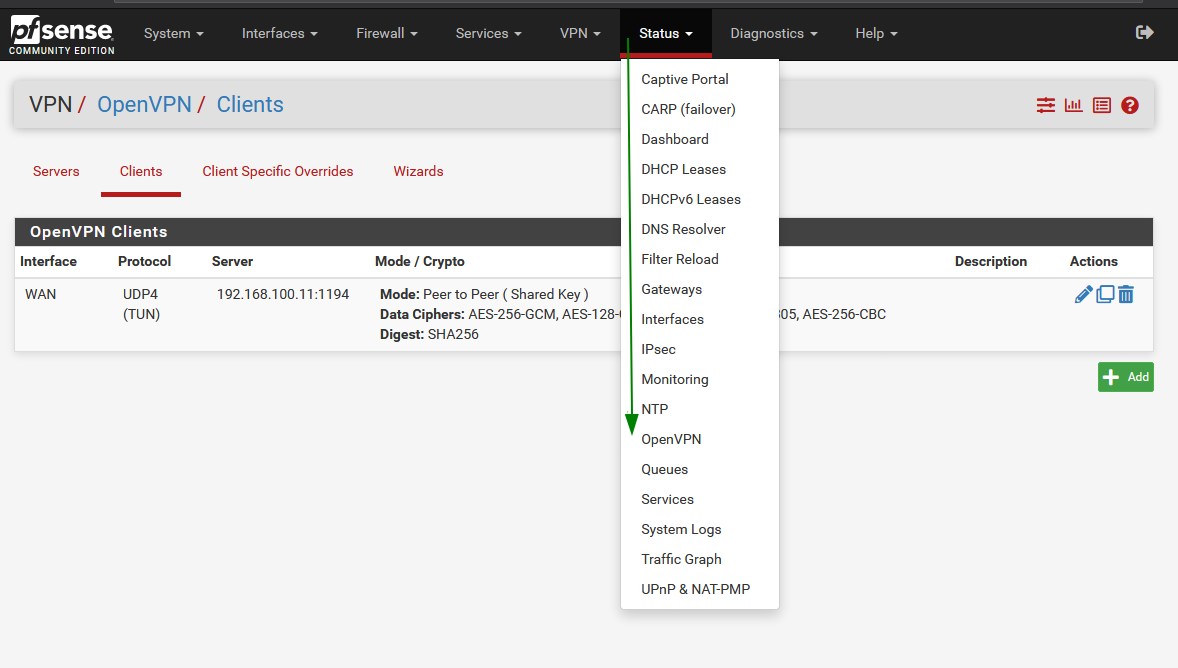Expand the Help menu
Image resolution: width=1178 pixels, height=668 pixels.
tap(876, 33)
